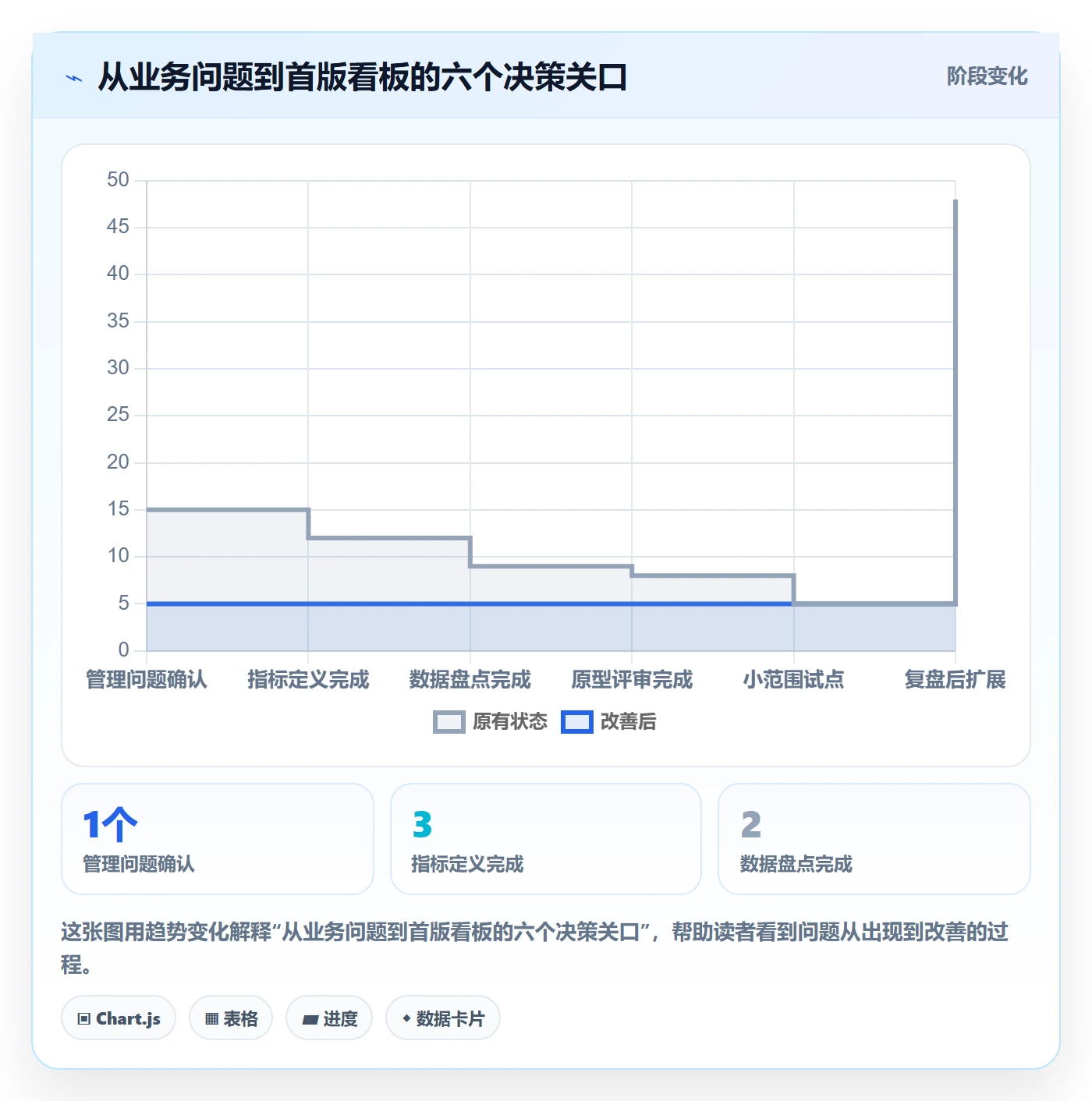Select the Chart.js tag chip
1092x1101 pixels.
(x=119, y=1018)
